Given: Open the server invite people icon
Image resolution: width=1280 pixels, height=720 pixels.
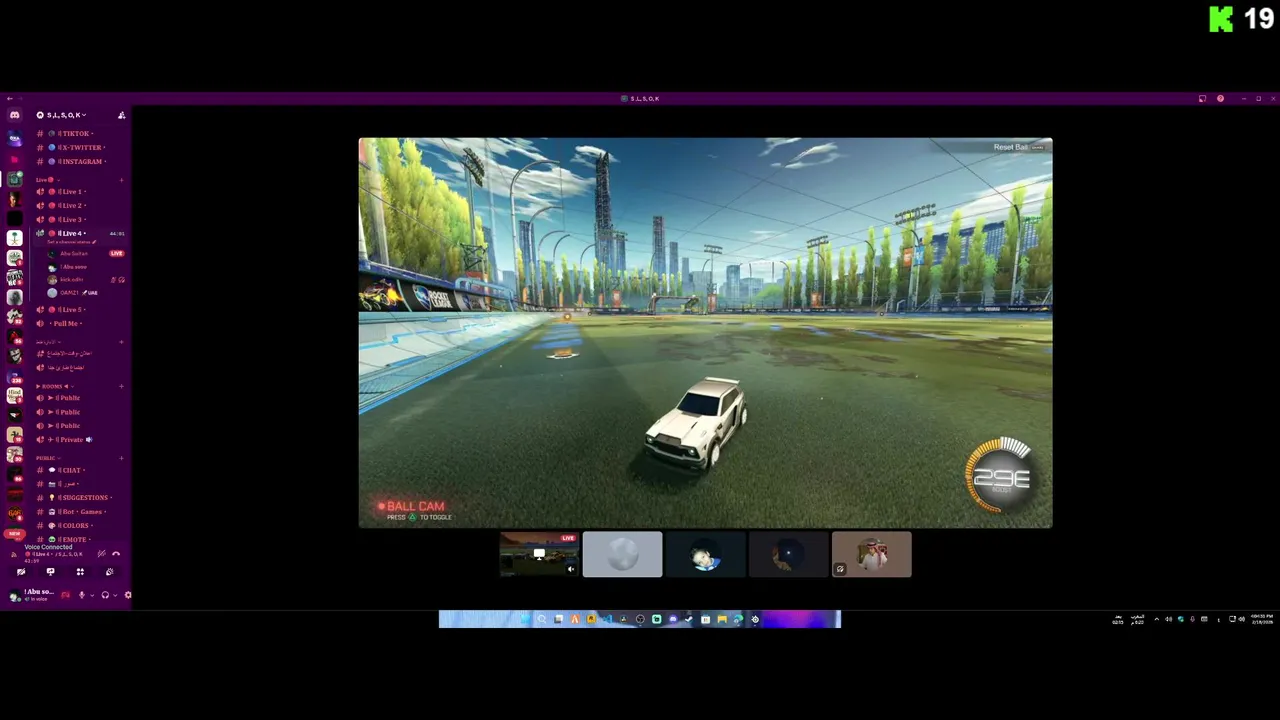Looking at the screenshot, I should [122, 115].
